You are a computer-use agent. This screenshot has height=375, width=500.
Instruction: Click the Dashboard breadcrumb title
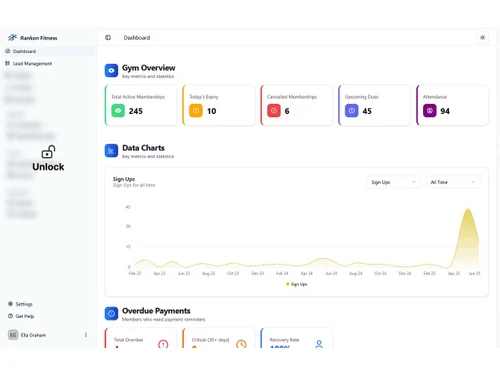coord(137,38)
